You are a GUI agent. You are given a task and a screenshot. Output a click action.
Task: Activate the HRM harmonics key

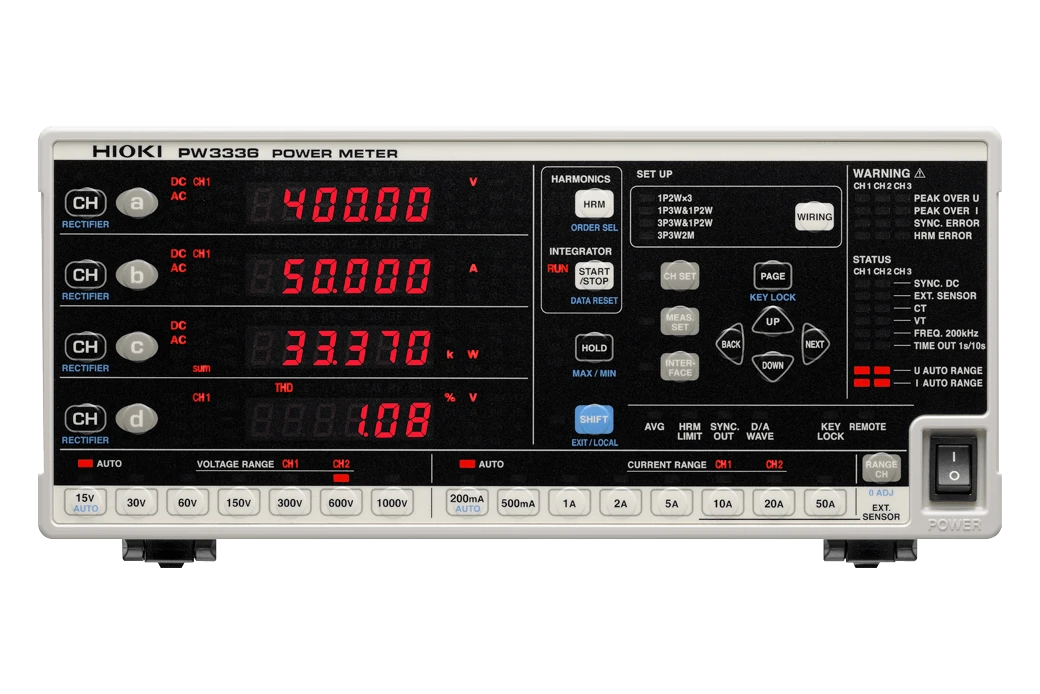(594, 204)
